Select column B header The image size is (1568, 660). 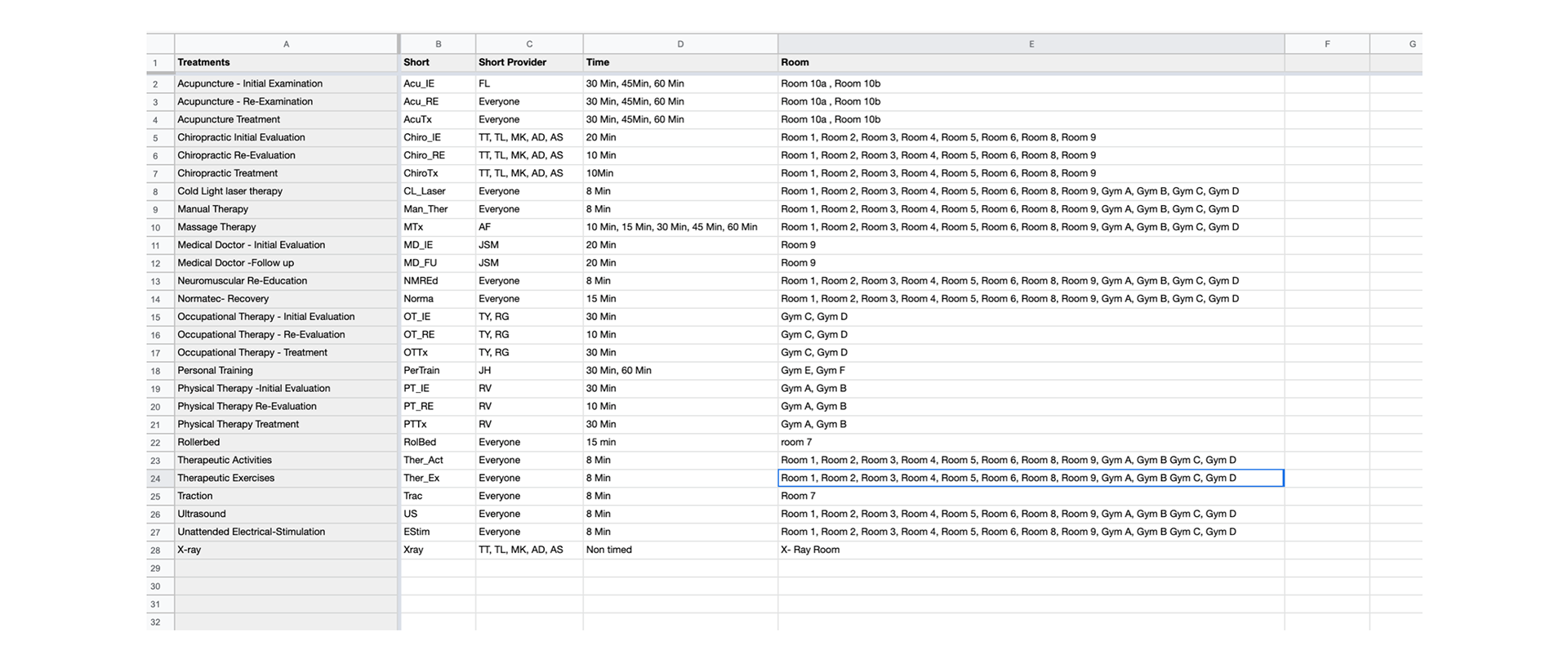point(439,44)
